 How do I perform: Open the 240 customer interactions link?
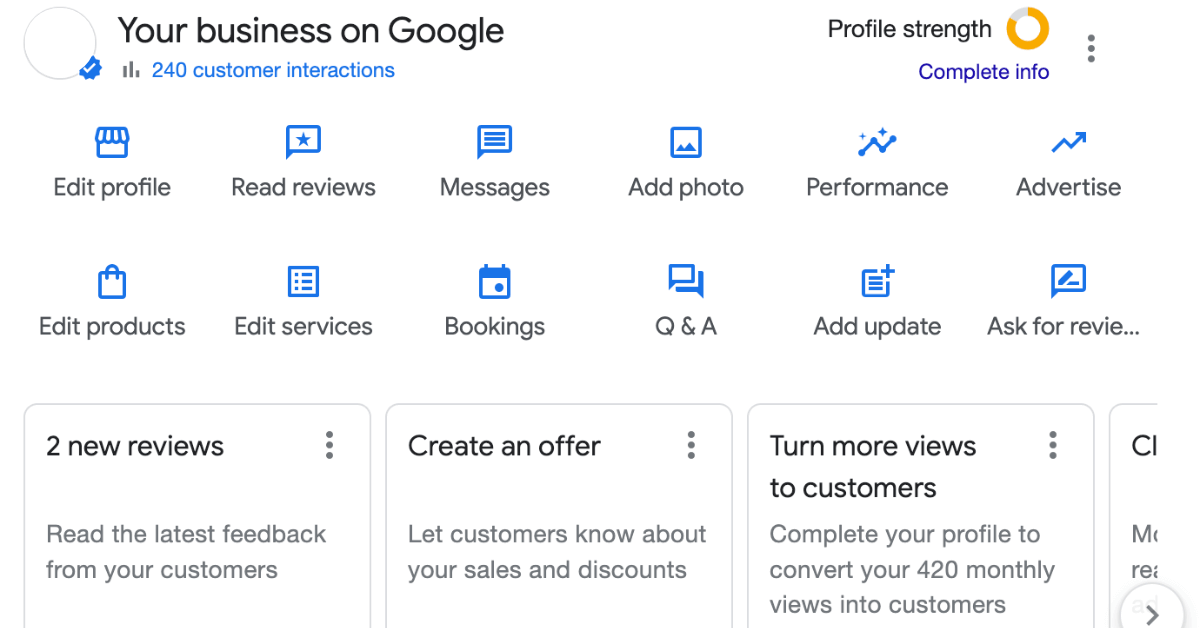[272, 70]
